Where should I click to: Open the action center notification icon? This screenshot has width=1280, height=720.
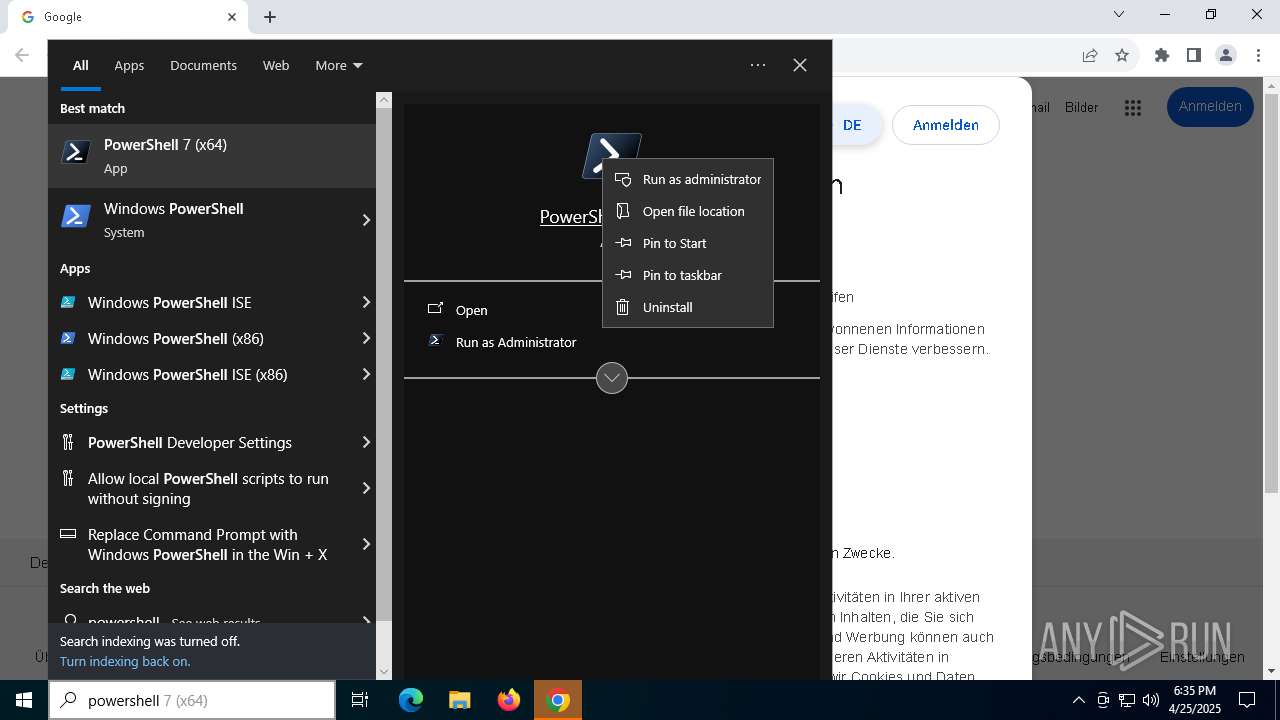click(1247, 700)
